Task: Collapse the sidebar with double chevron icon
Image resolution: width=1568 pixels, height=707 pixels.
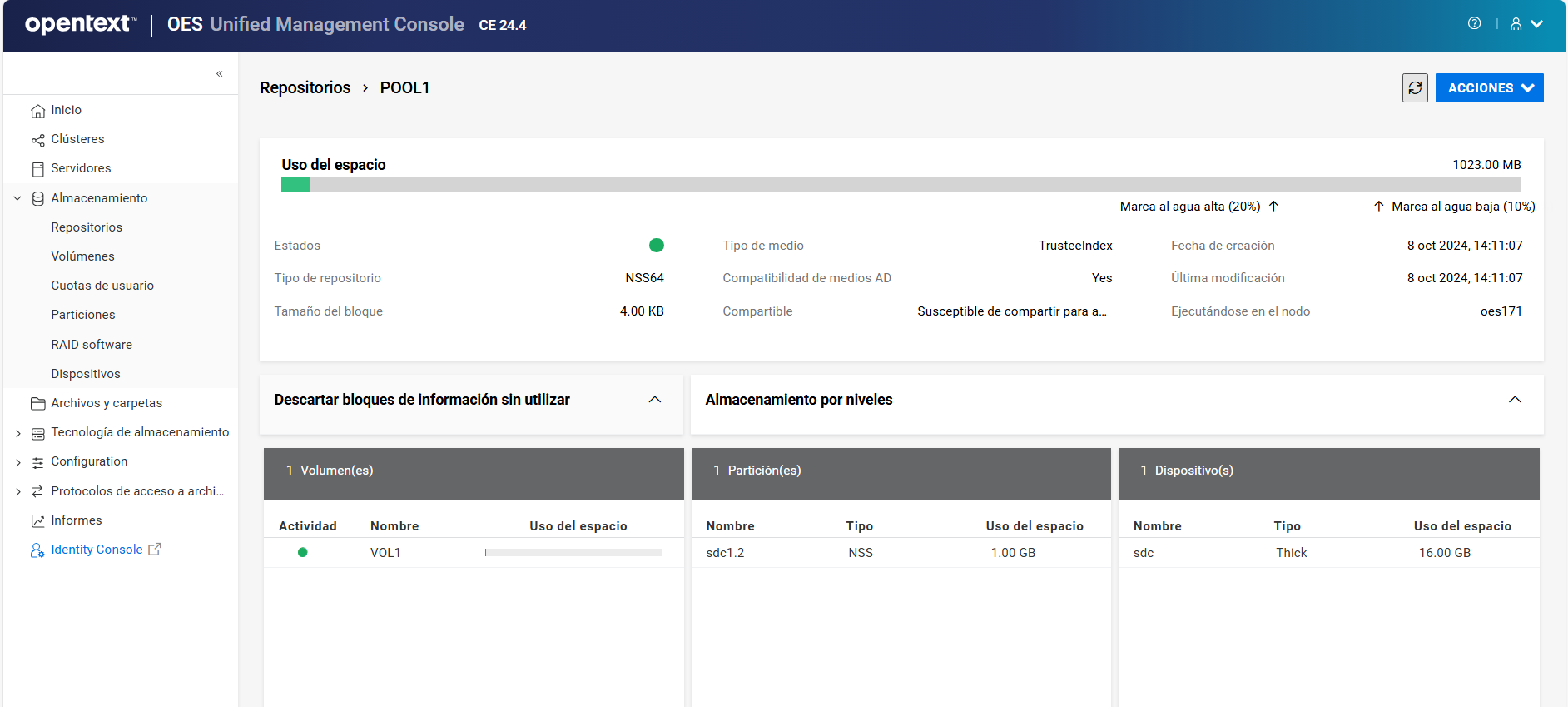Action: click(220, 74)
